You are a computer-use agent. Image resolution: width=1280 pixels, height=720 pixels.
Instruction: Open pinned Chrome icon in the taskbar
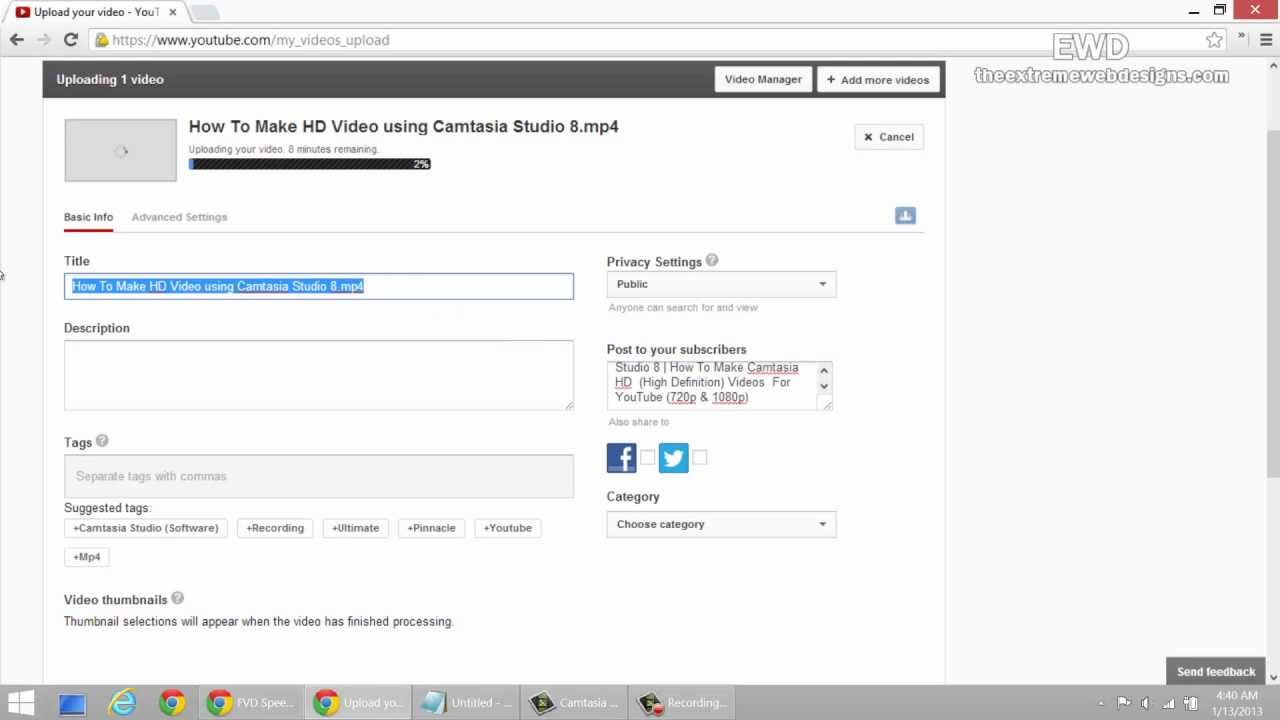pyautogui.click(x=172, y=702)
